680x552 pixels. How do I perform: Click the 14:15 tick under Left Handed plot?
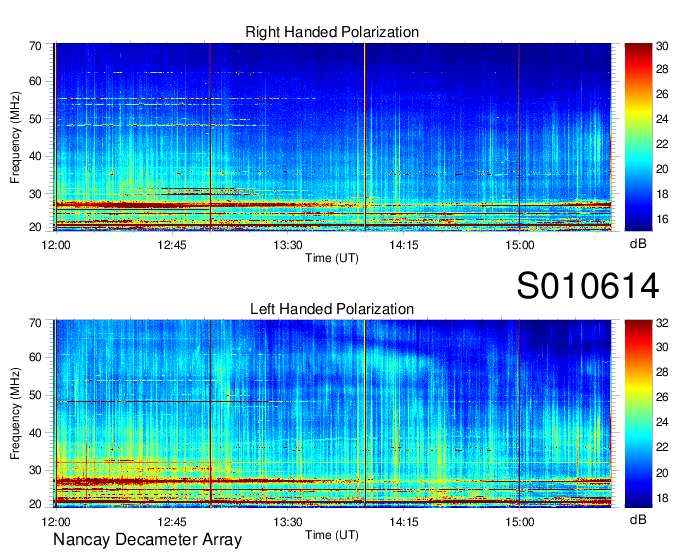coord(404,522)
